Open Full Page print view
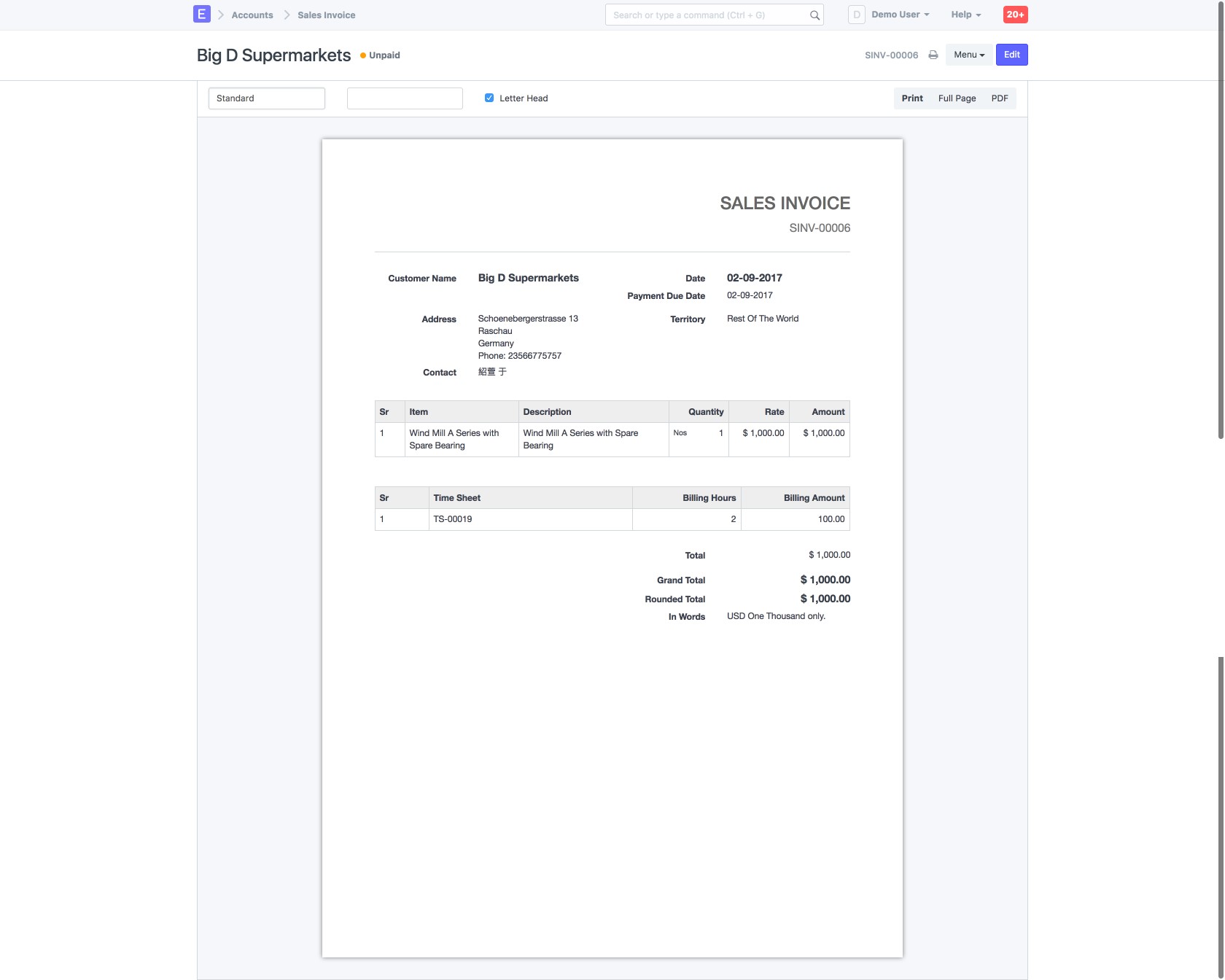Image resolution: width=1225 pixels, height=980 pixels. (x=957, y=98)
